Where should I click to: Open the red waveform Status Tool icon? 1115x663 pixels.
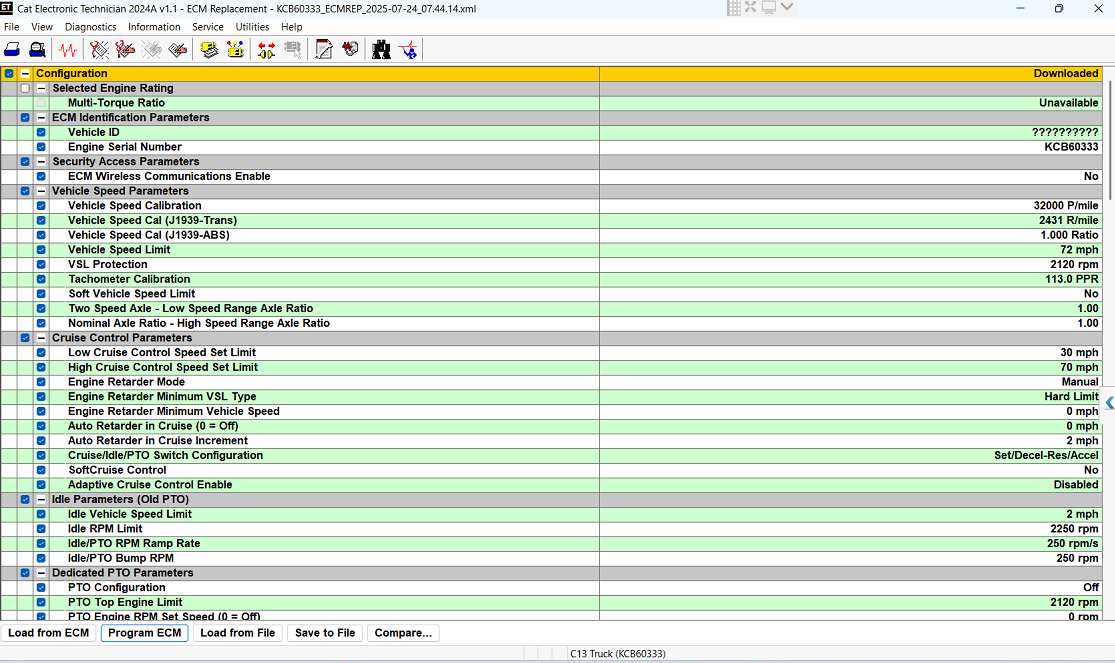[68, 49]
